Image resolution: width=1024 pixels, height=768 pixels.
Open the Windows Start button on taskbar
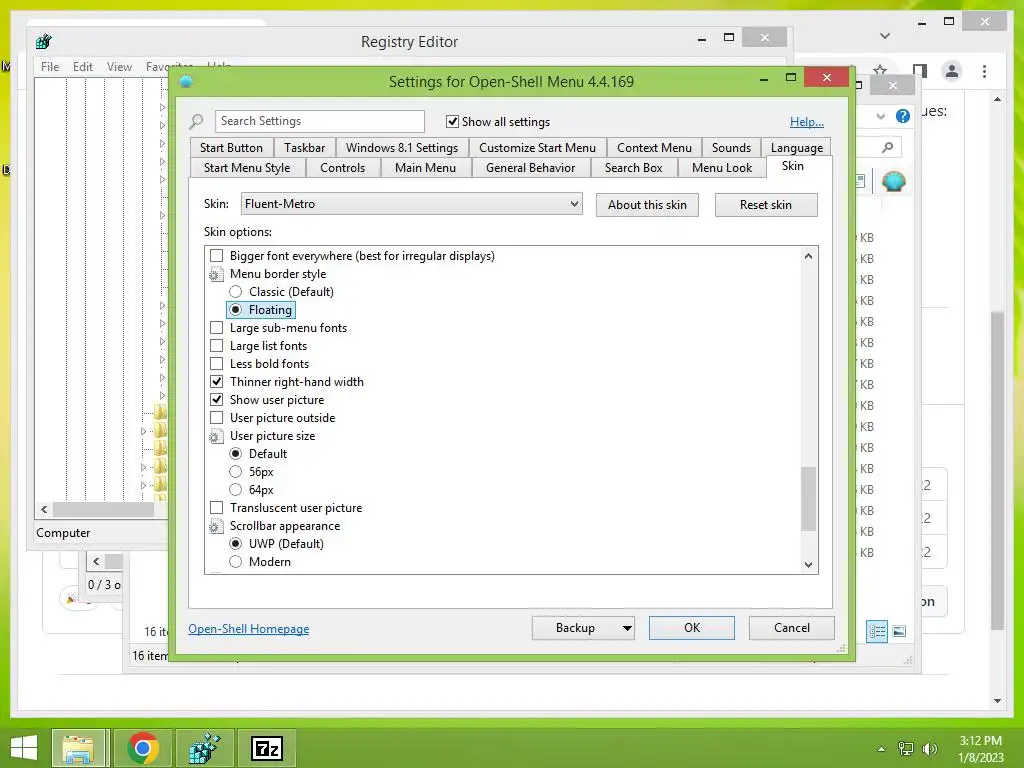[x=24, y=748]
